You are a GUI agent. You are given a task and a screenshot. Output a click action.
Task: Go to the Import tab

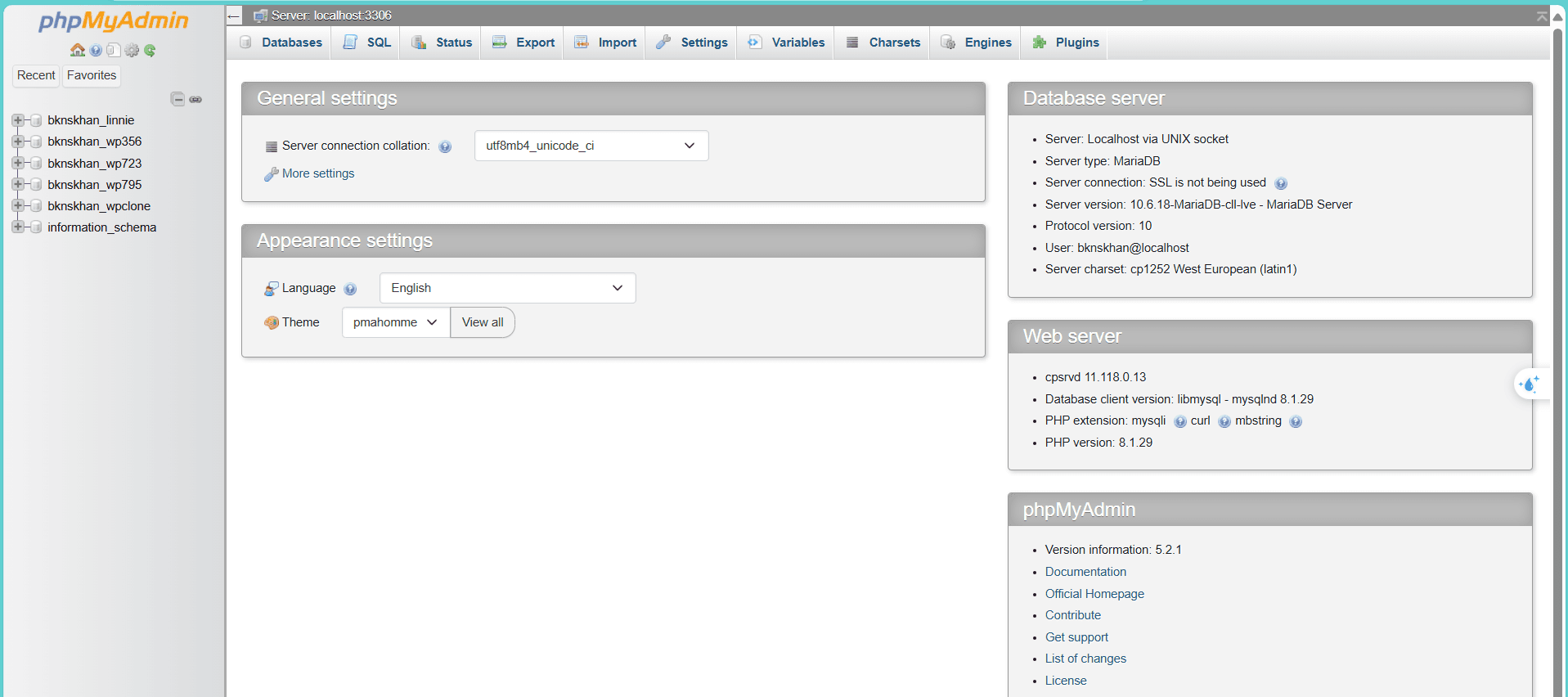[605, 43]
